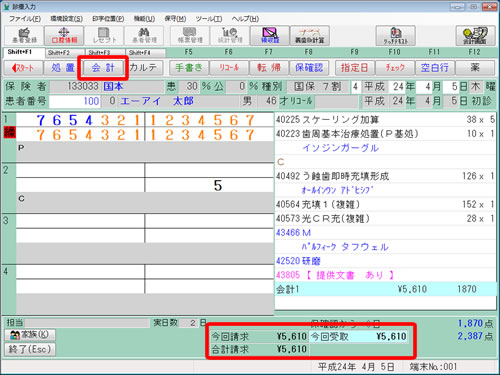Click the 終了(Esc) button

(30, 349)
